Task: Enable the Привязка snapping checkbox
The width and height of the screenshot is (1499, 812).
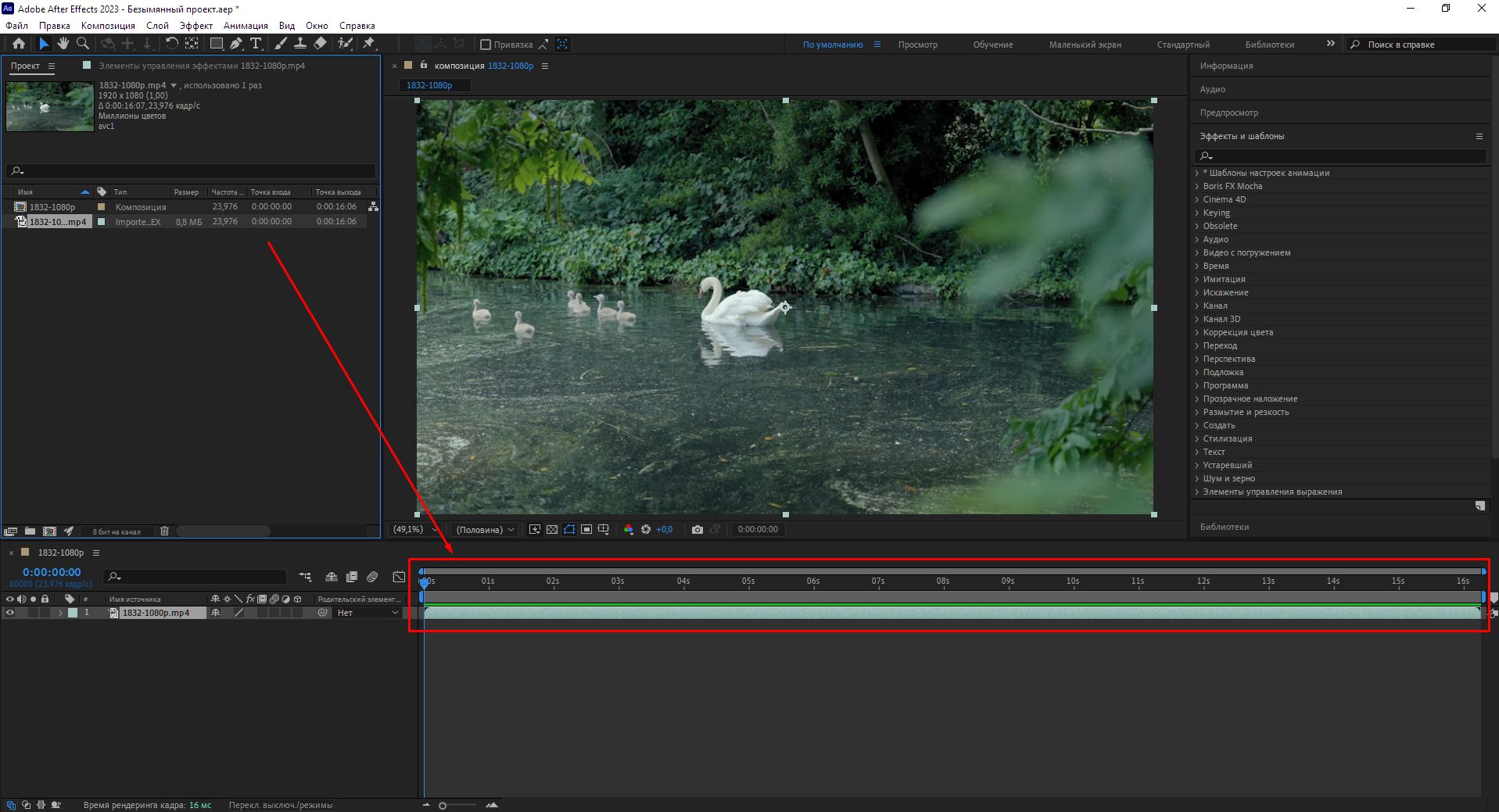Action: 485,45
